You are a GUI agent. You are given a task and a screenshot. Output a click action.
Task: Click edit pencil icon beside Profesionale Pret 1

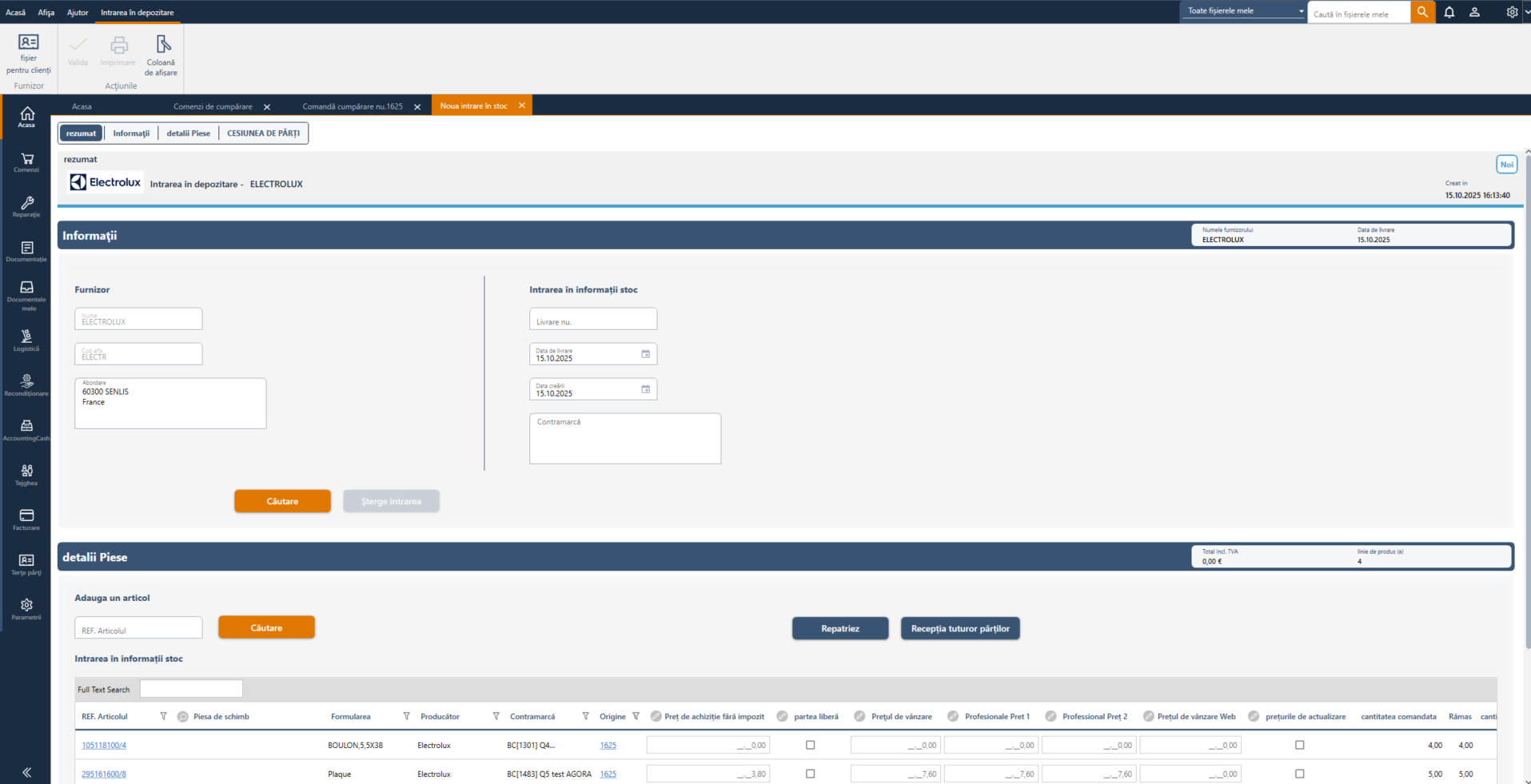953,716
